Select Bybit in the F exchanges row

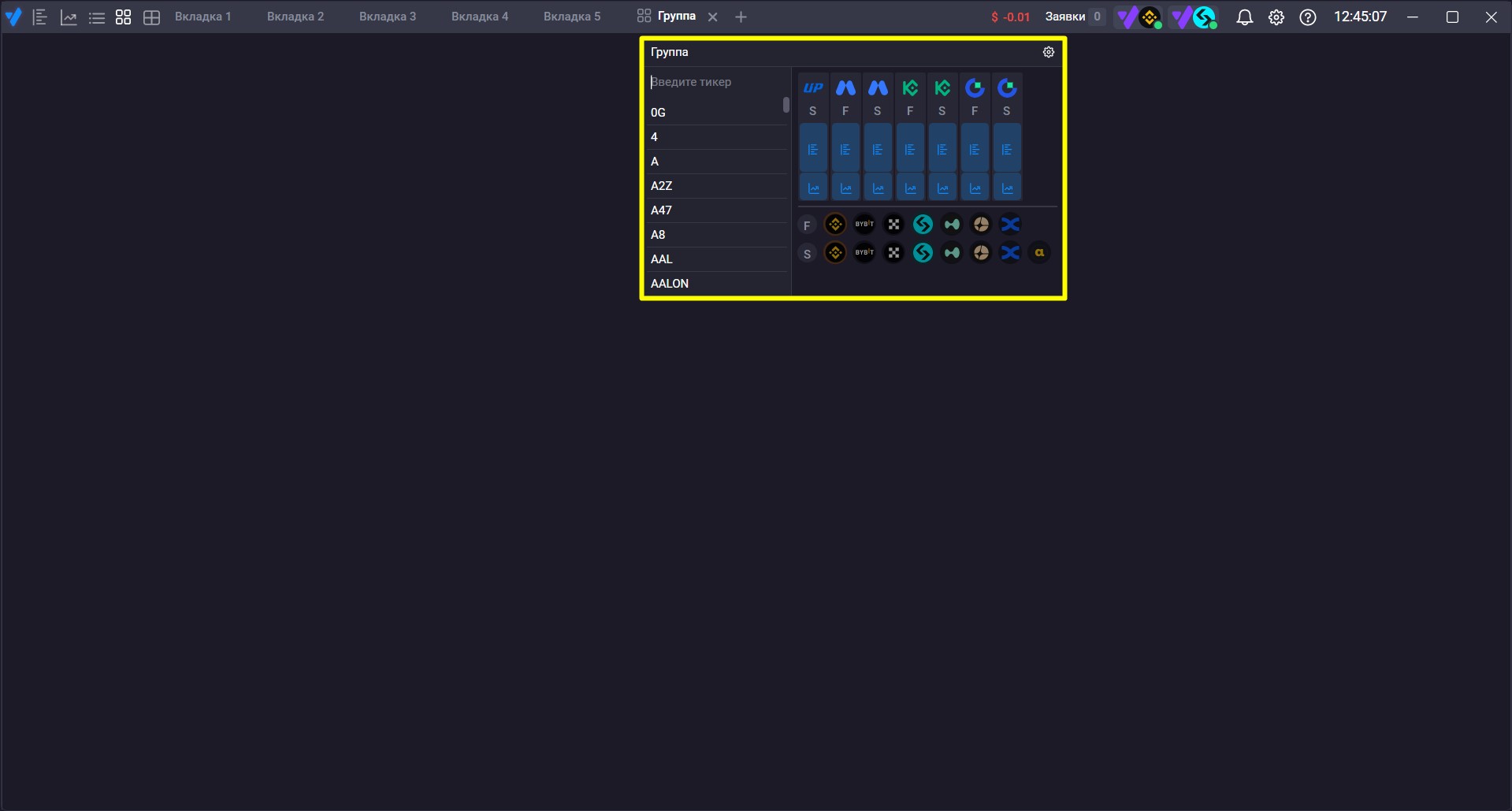pyautogui.click(x=864, y=225)
